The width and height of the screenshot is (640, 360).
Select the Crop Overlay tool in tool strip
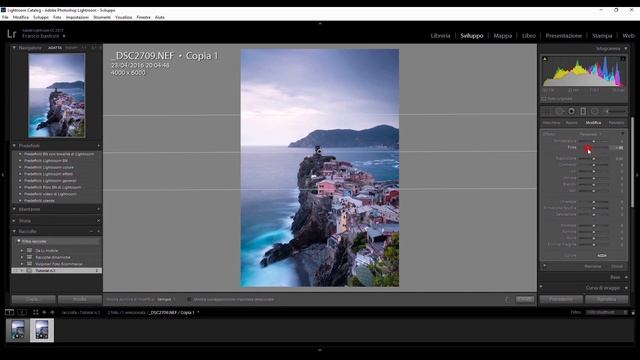547,111
